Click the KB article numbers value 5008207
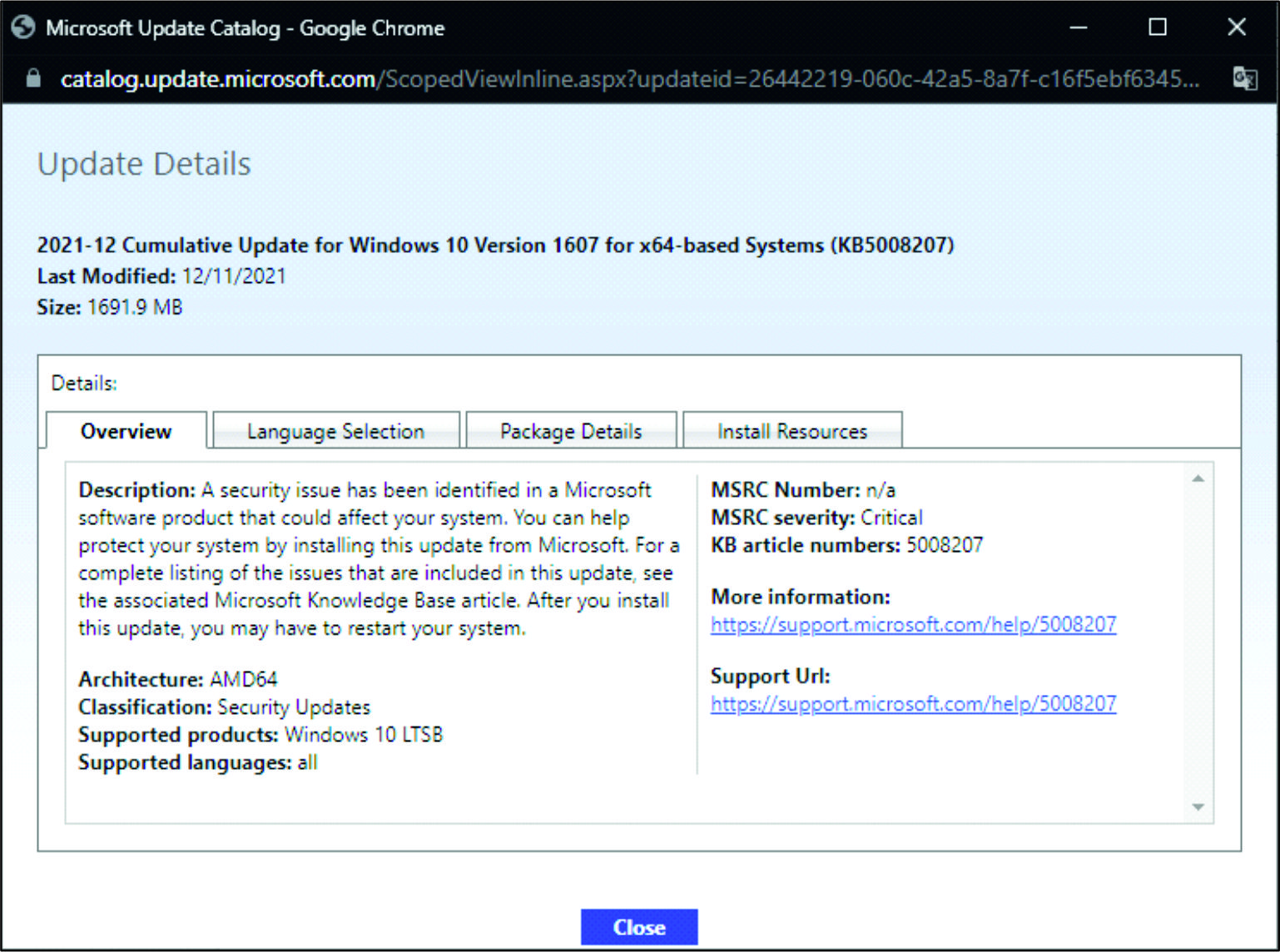Viewport: 1280px width, 952px height. click(x=945, y=545)
